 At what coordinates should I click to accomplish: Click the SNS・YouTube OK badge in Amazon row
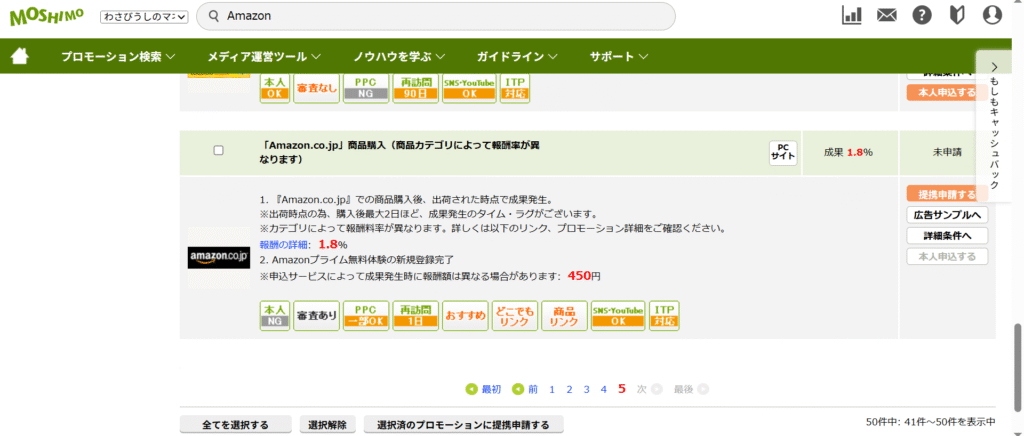[617, 316]
